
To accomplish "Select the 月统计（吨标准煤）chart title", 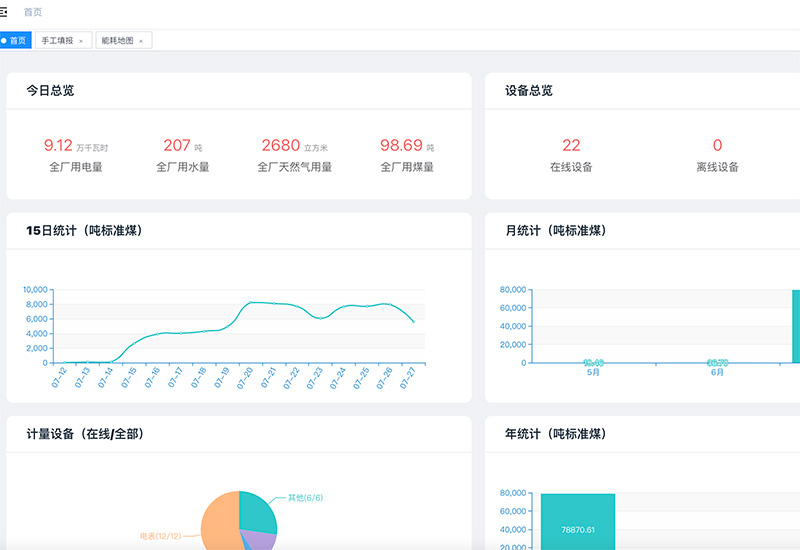I will click(x=556, y=231).
